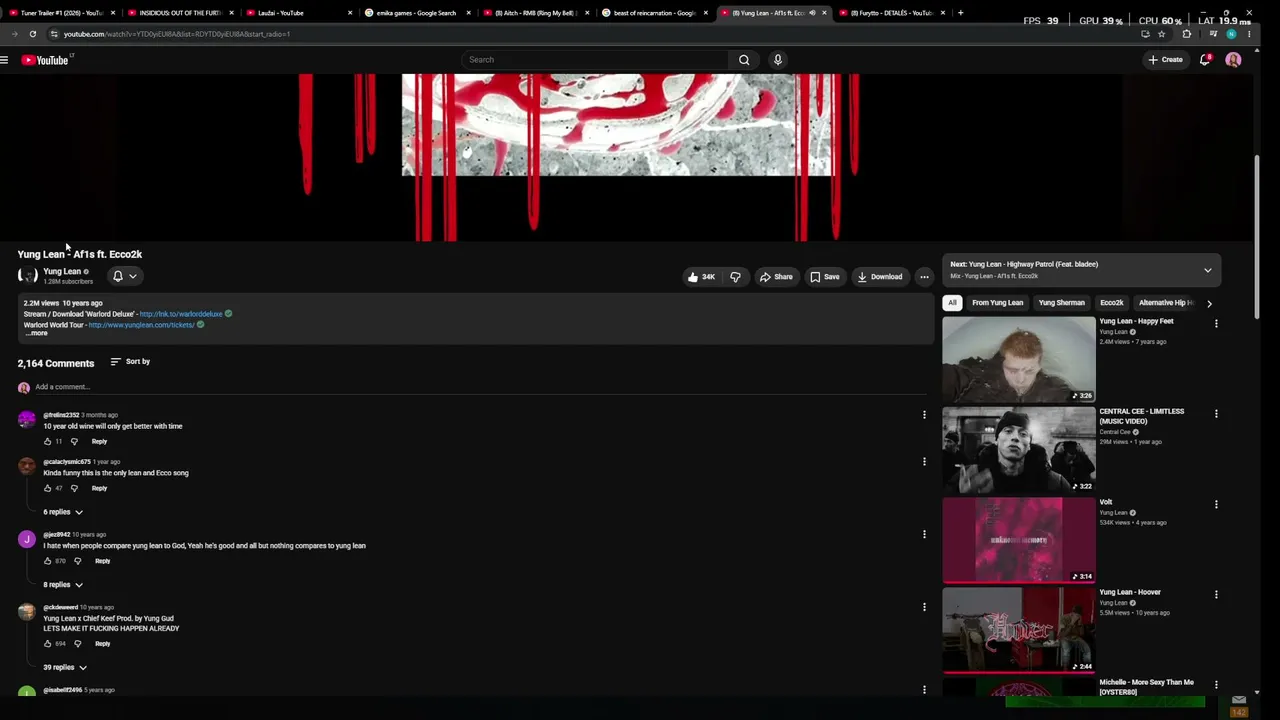Dislike the comment by @jez8942
This screenshot has width=1280, height=720.
pyautogui.click(x=77, y=561)
